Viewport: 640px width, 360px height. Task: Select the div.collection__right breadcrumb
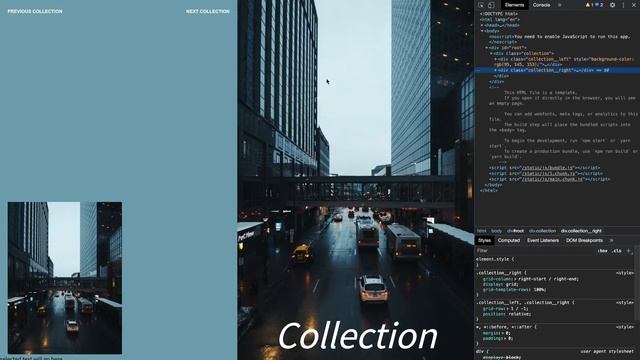(581, 231)
